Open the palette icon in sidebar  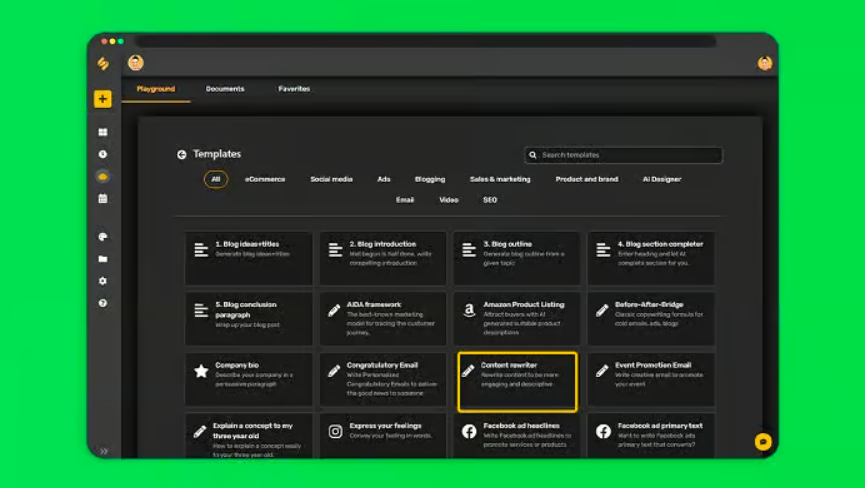coord(102,237)
